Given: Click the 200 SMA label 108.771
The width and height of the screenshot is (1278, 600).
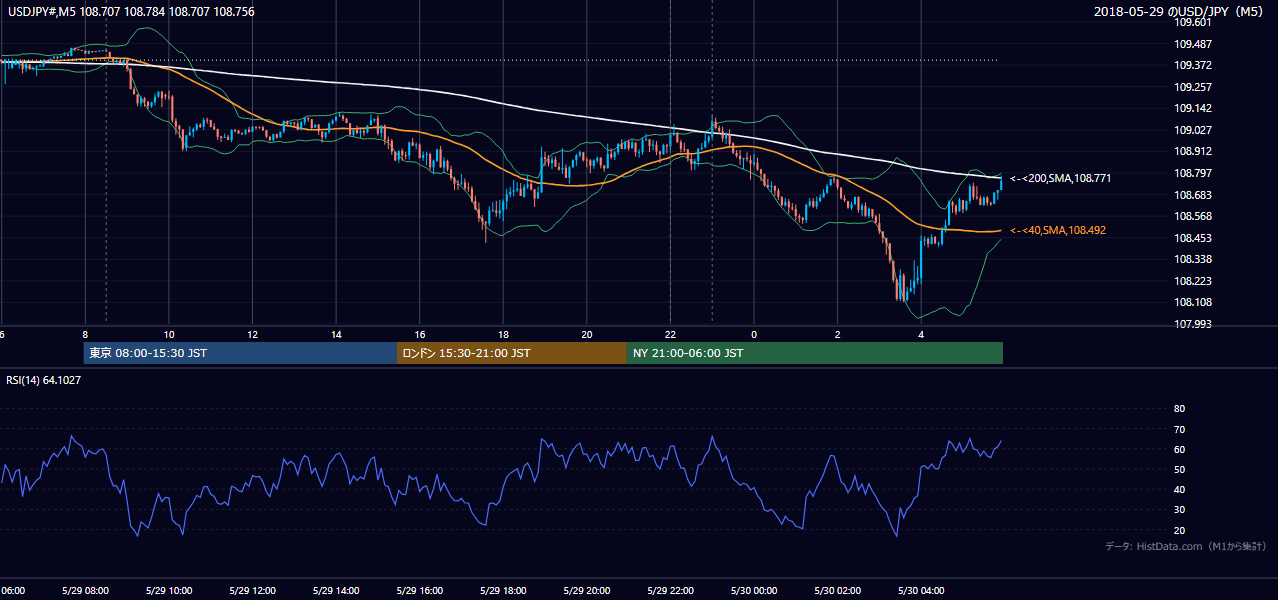Looking at the screenshot, I should click(x=1061, y=178).
